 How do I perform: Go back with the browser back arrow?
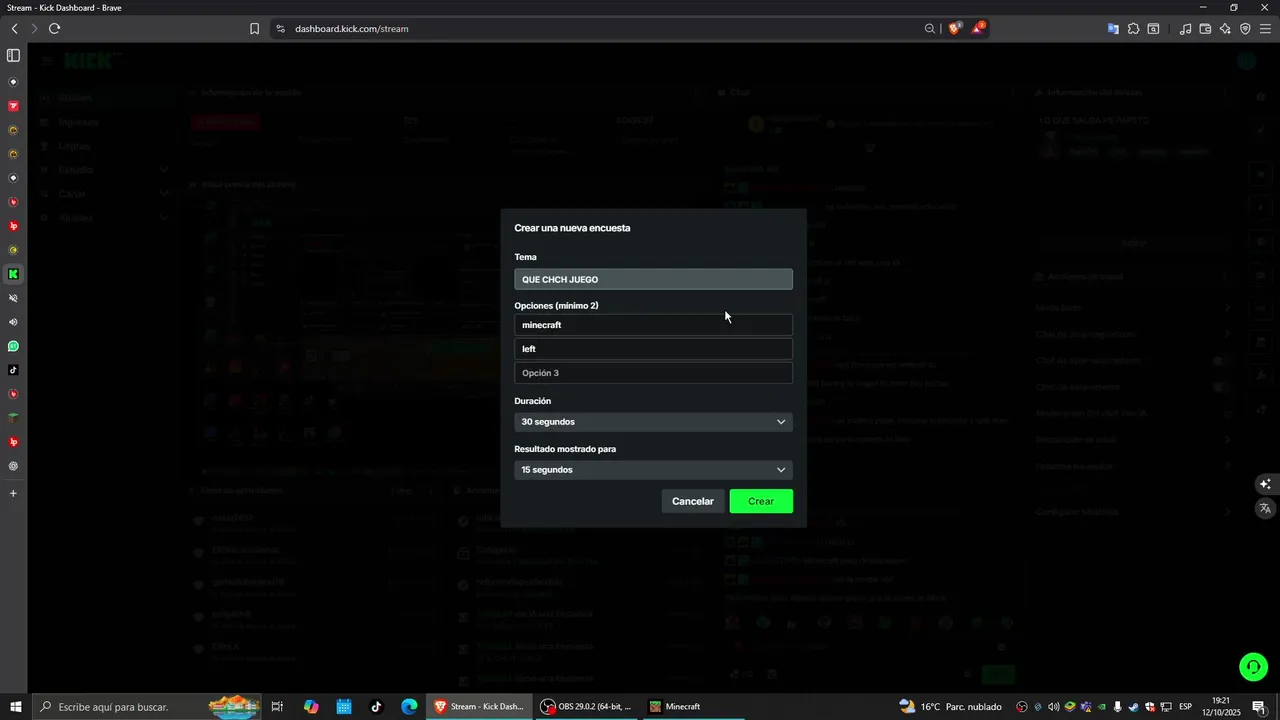(x=14, y=29)
